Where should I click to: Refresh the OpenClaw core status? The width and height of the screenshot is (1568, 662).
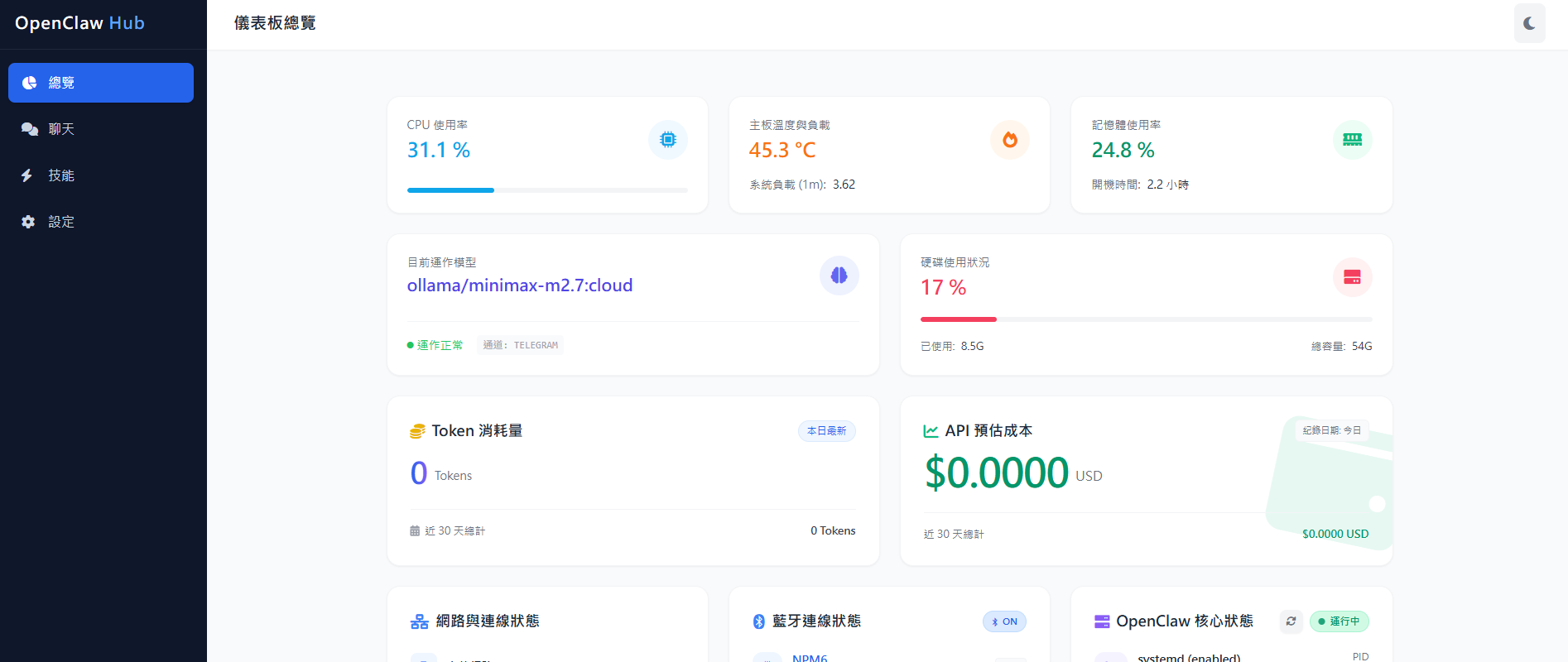[x=1291, y=621]
